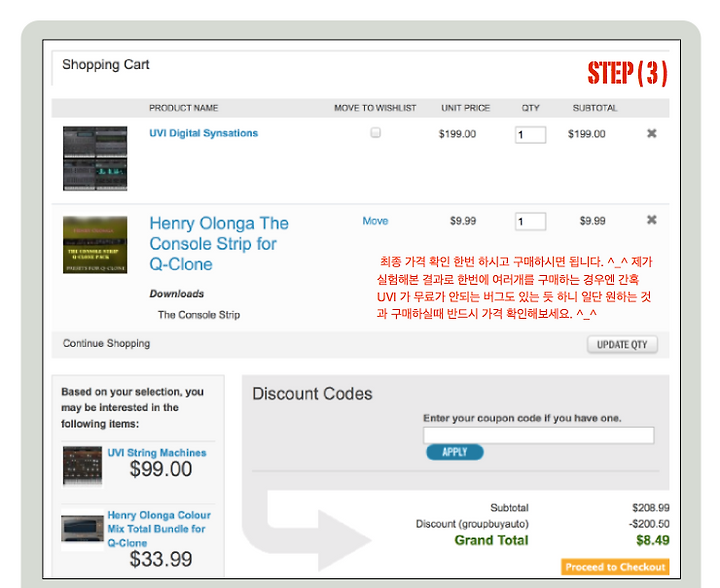Click the UVI Digital Synsations product thumbnail
720x588 pixels.
[x=95, y=158]
